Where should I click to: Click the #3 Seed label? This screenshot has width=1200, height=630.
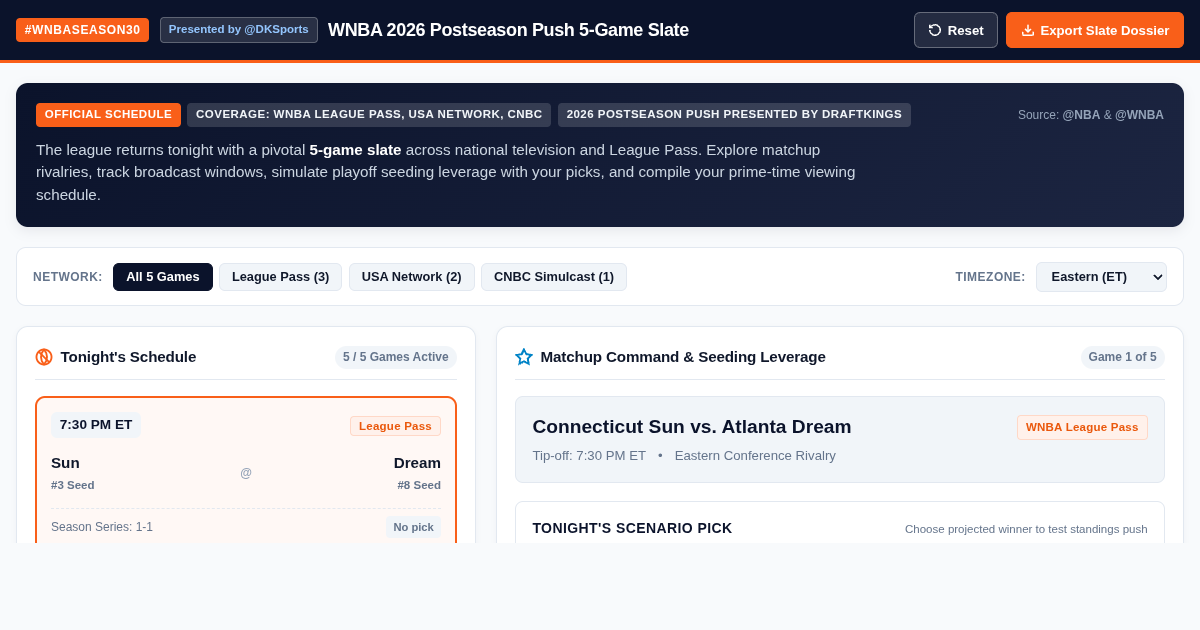pos(73,485)
